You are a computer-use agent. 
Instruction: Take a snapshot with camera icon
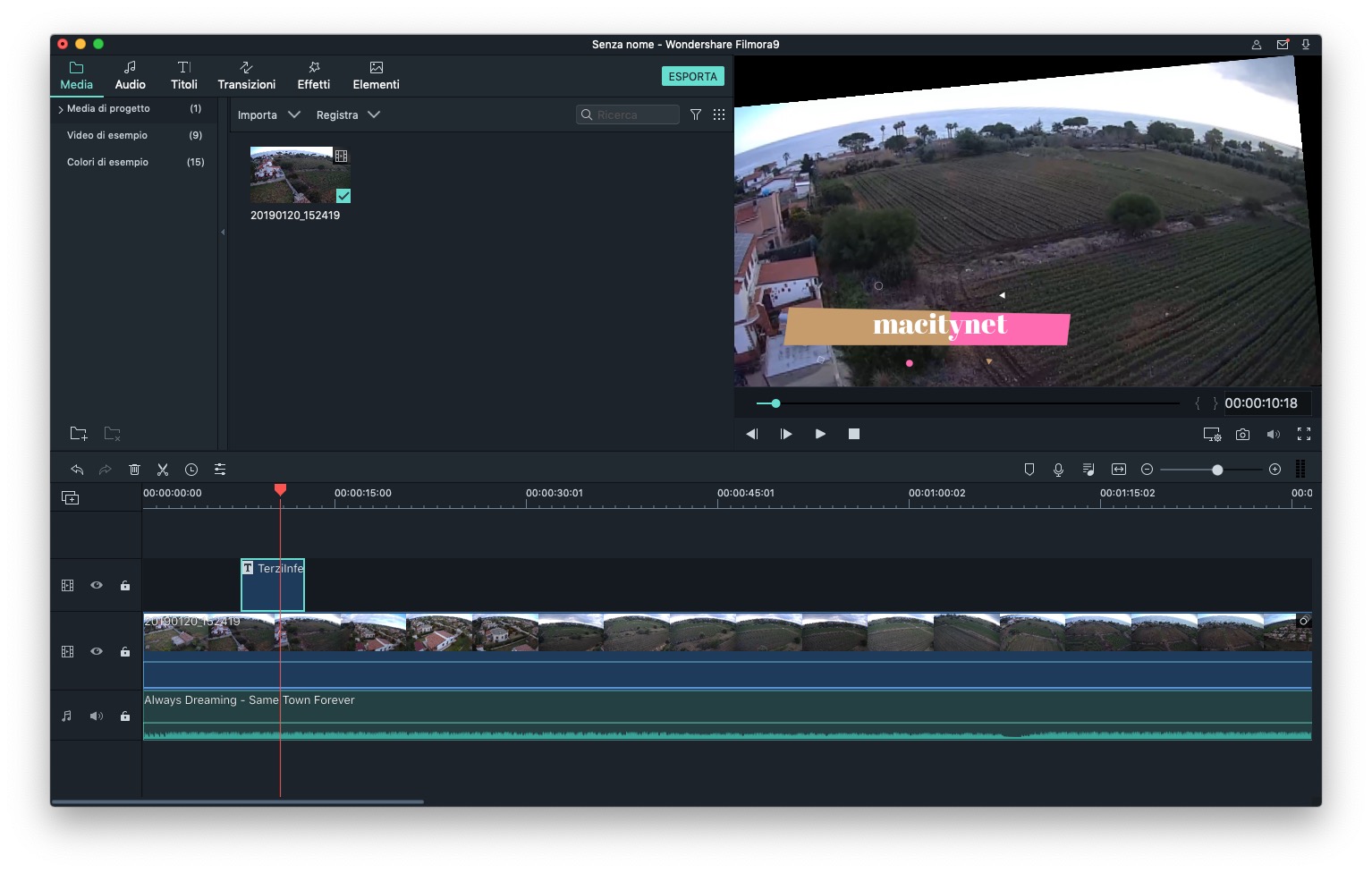tap(1242, 435)
